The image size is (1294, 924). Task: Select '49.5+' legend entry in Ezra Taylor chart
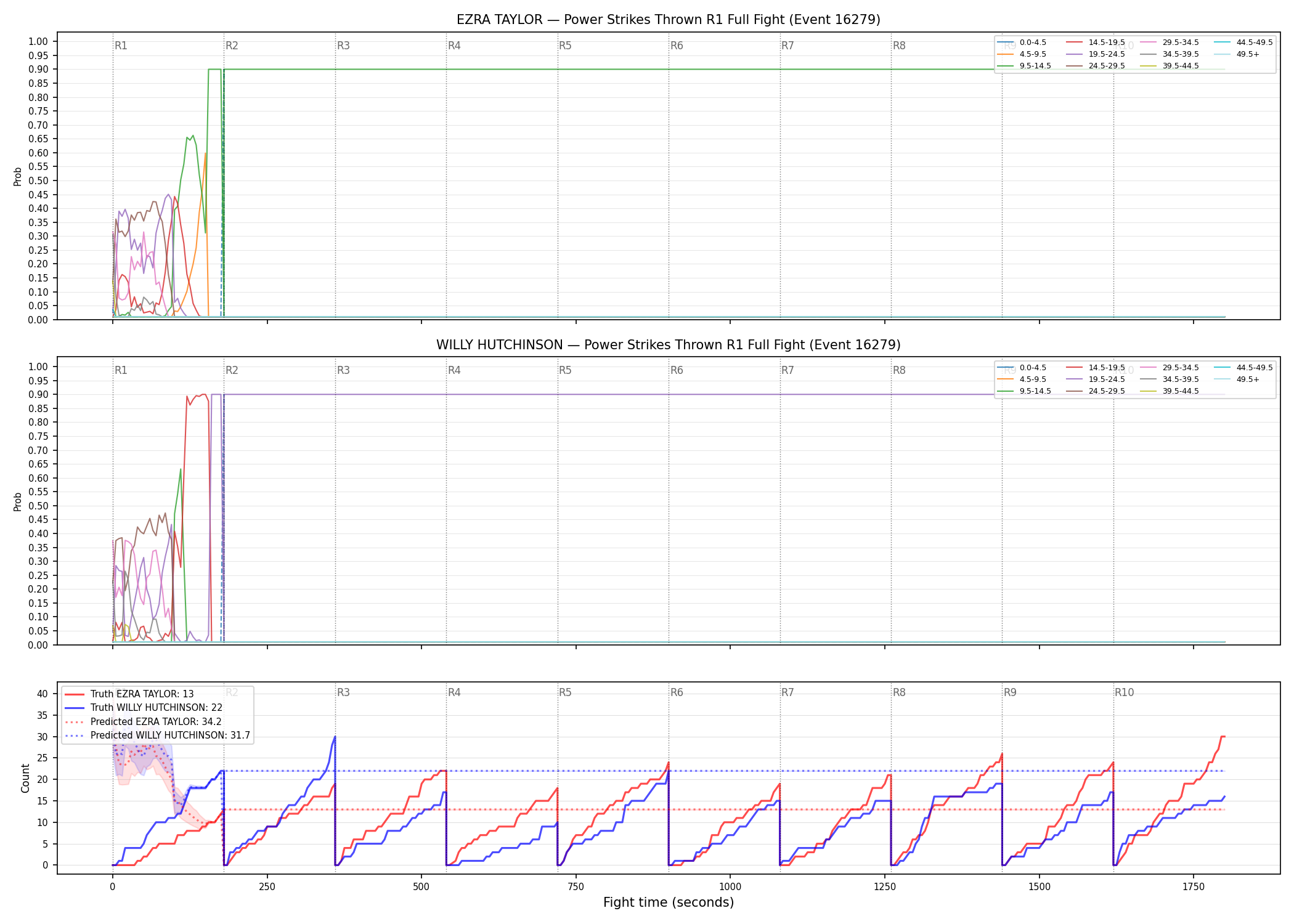[x=1237, y=54]
